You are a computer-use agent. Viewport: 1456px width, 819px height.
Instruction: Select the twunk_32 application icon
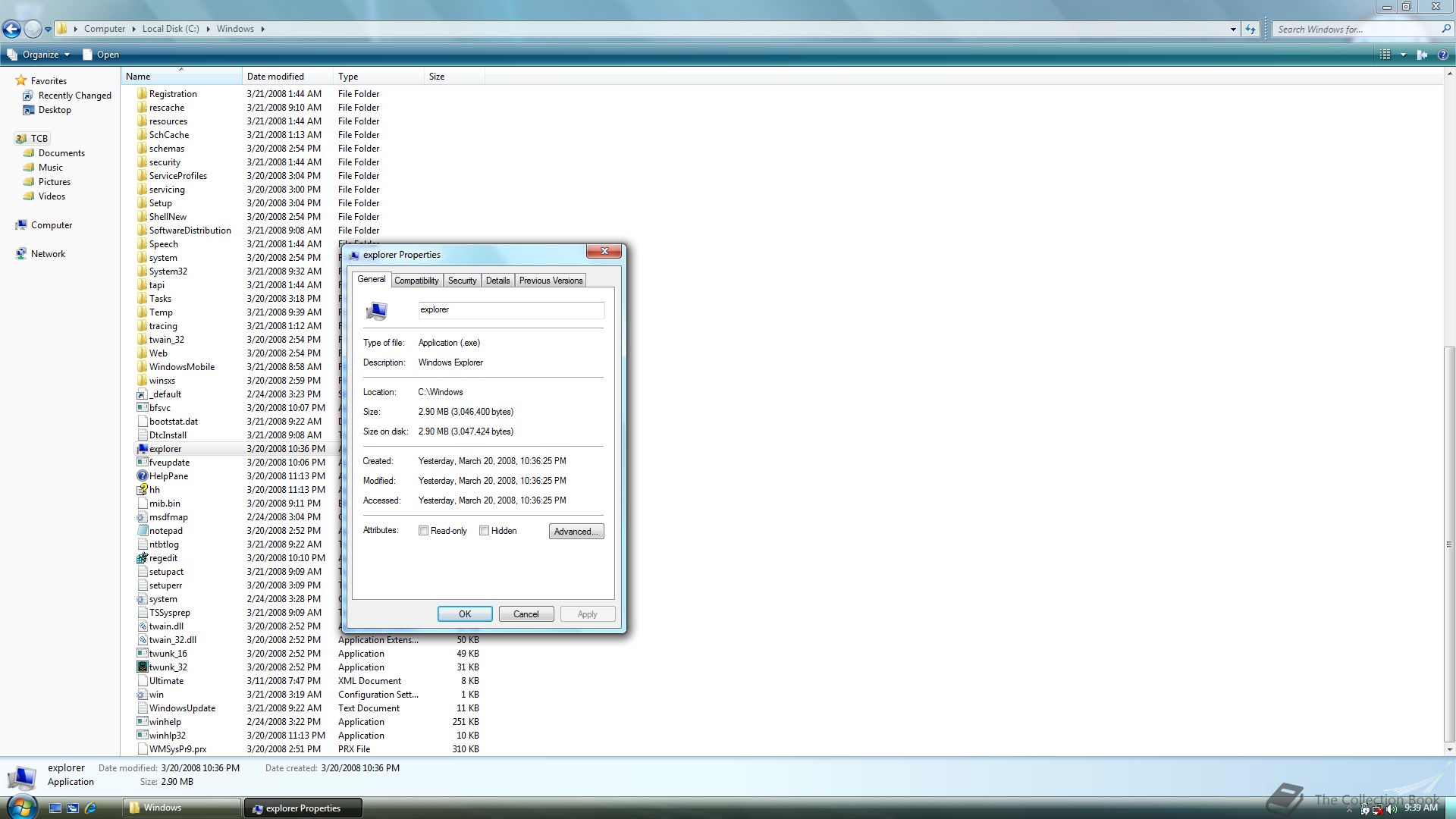tap(142, 667)
